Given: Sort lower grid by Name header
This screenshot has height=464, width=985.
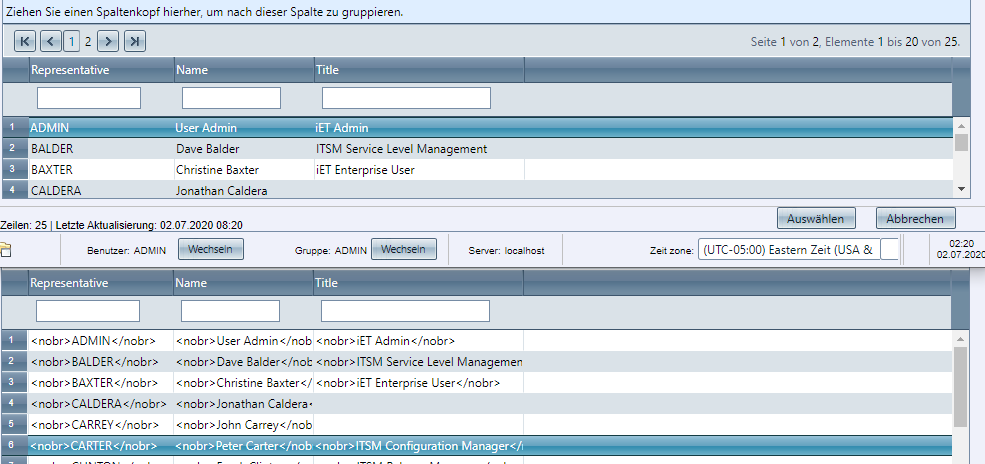Looking at the screenshot, I should tap(243, 283).
